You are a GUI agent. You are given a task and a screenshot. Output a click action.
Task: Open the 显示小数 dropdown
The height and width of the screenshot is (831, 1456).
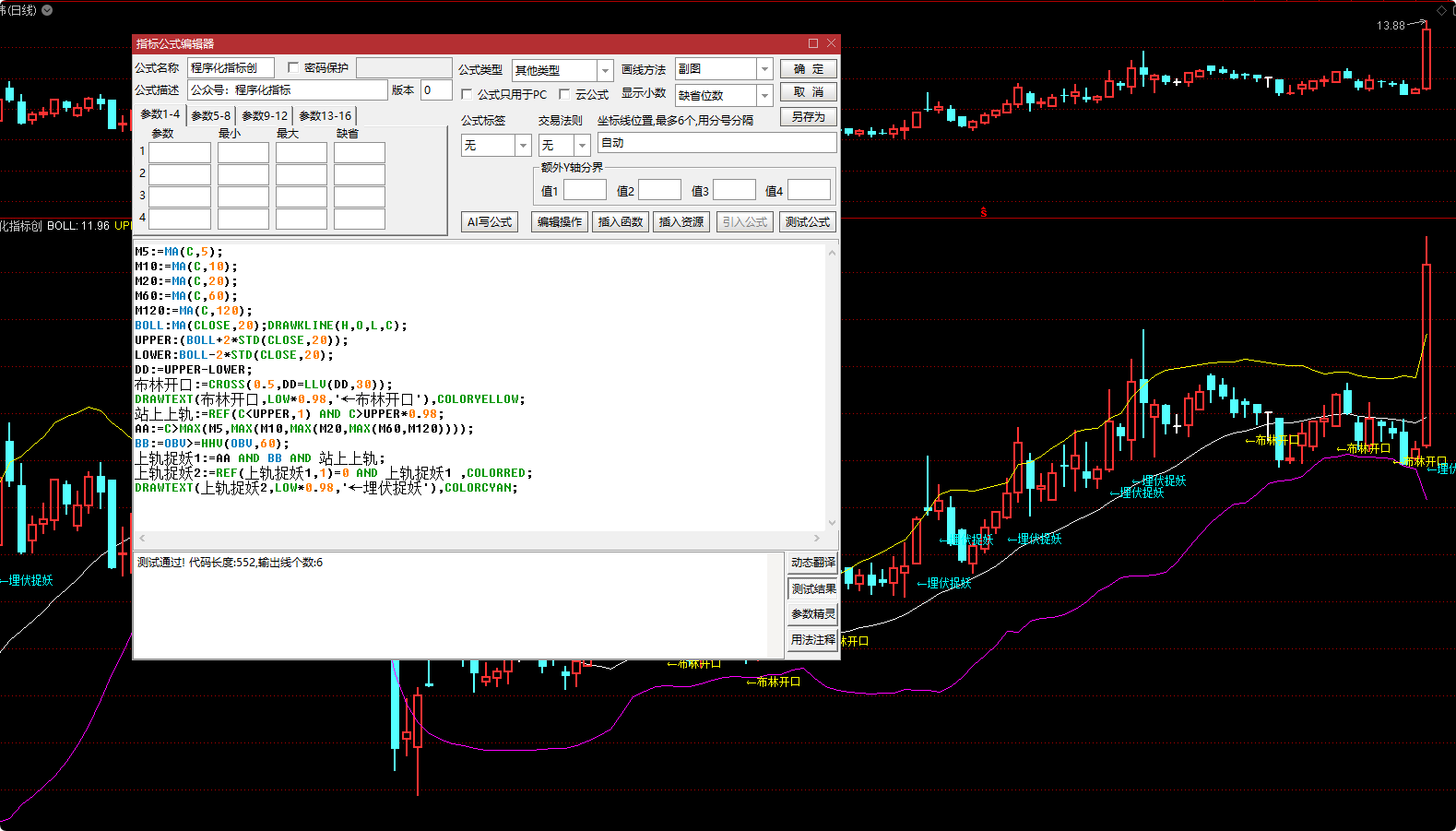click(764, 95)
